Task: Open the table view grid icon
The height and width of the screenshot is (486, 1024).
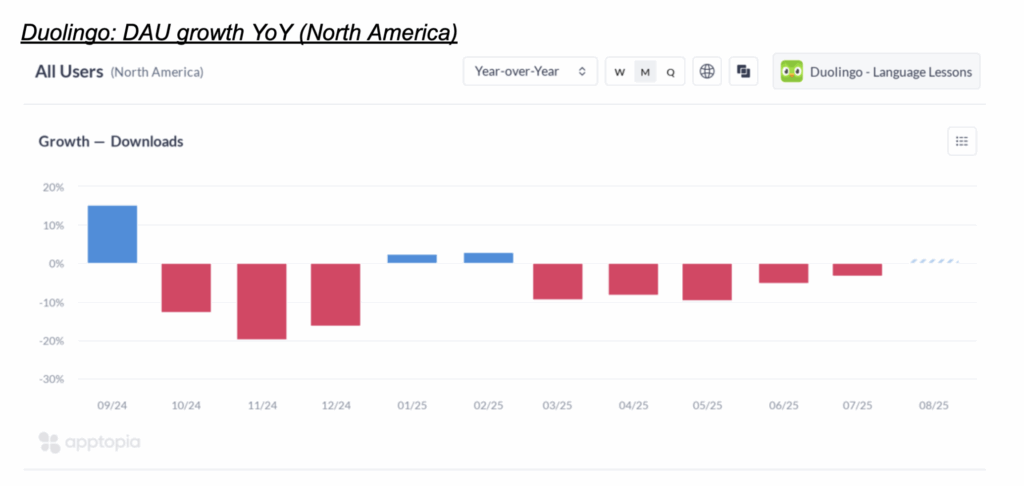Action: [x=961, y=141]
